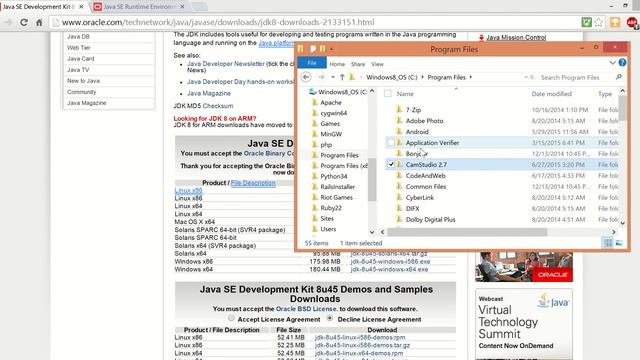The image size is (640, 360).
Task: Bookmark this page with star icon
Action: tap(598, 22)
